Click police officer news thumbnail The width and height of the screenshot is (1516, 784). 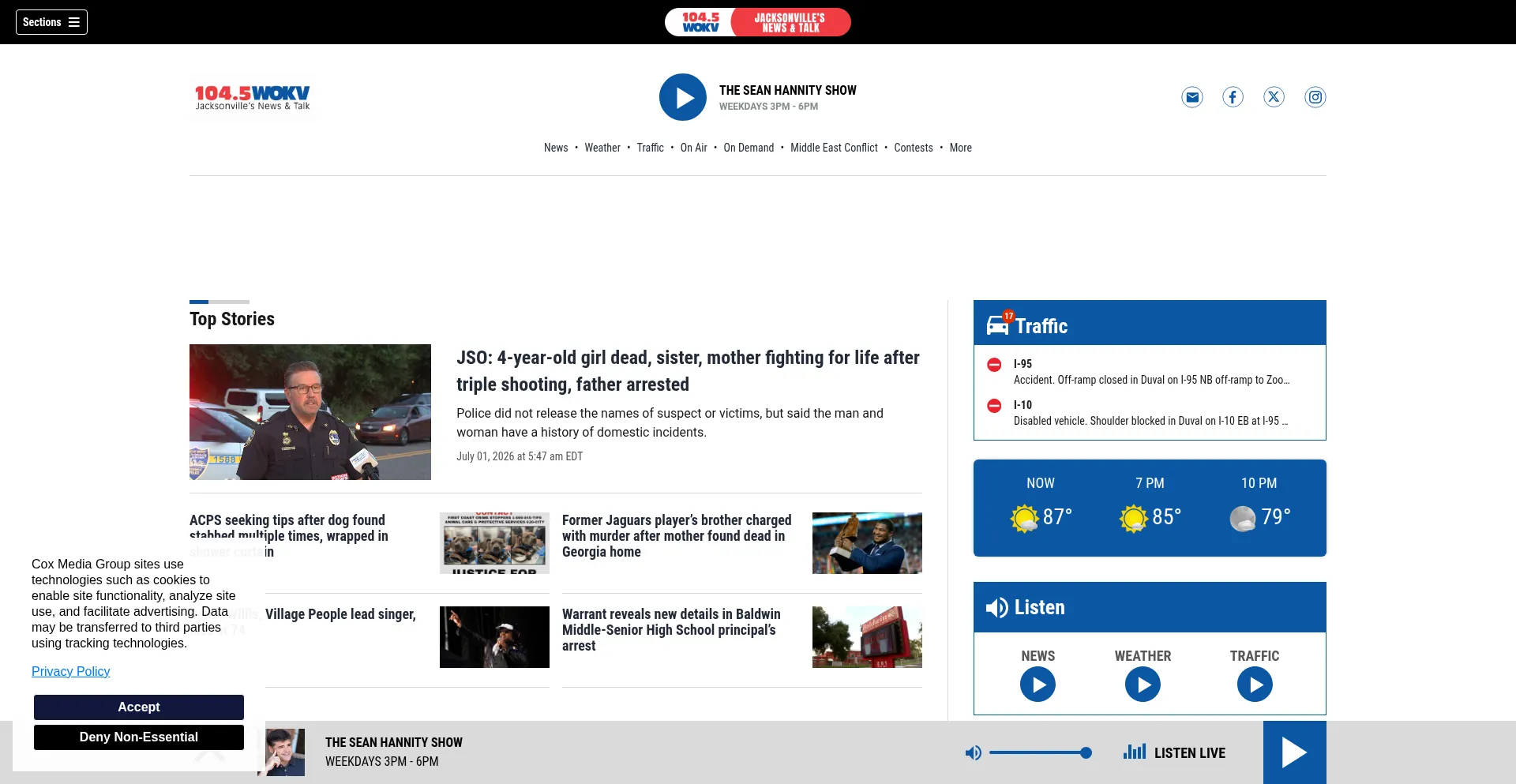point(310,412)
